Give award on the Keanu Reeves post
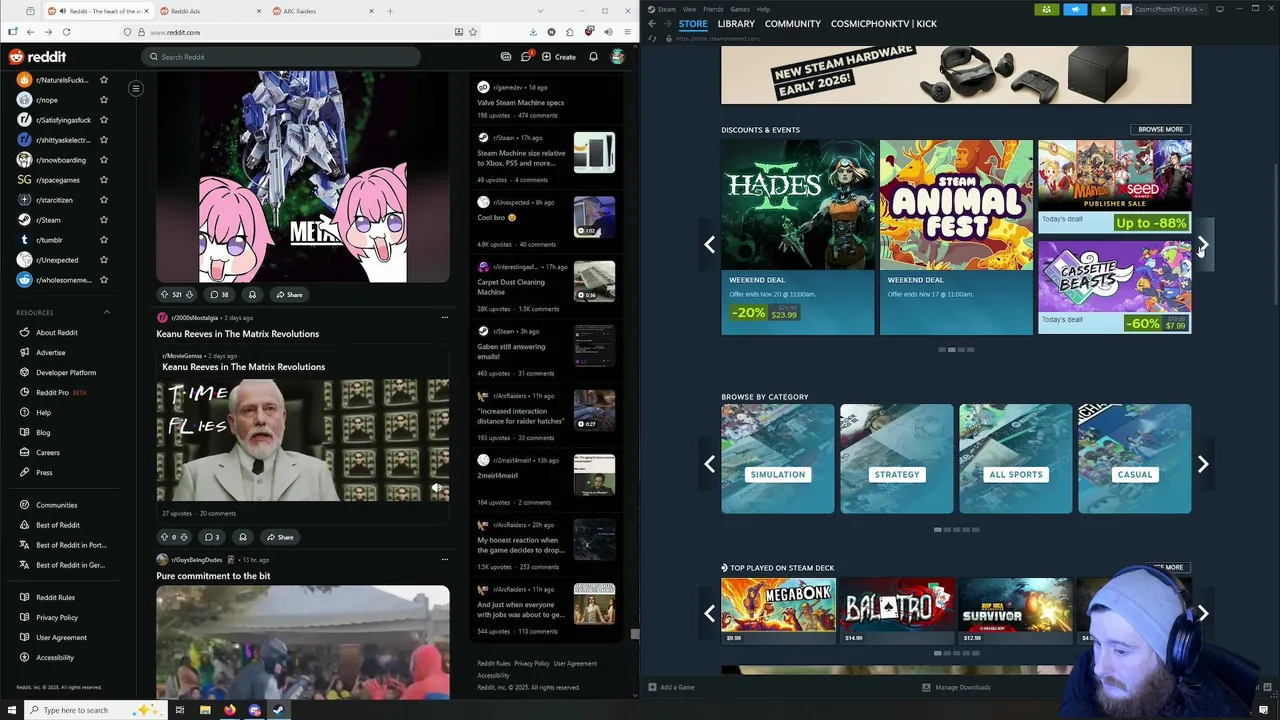This screenshot has height=720, width=1280. 242,537
